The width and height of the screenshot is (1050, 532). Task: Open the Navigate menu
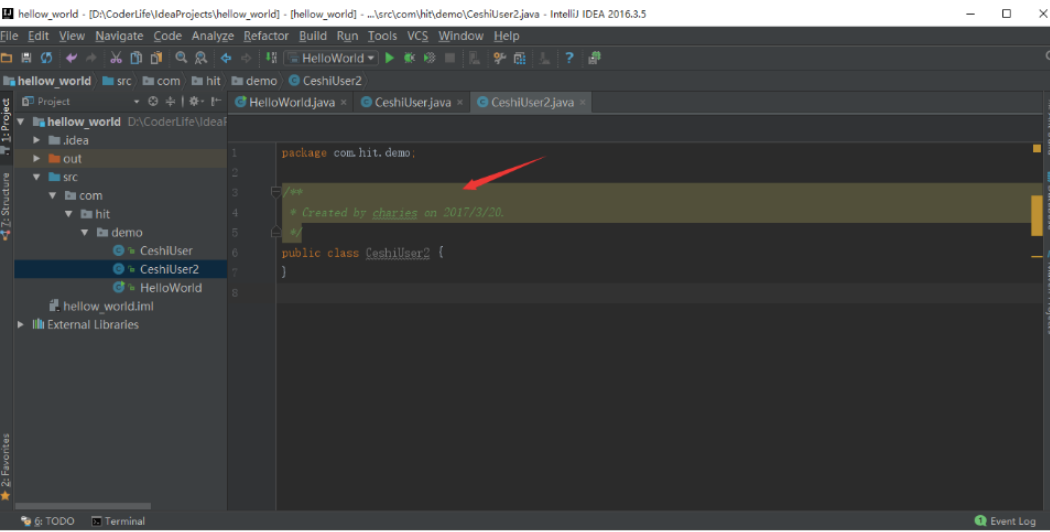point(119,36)
